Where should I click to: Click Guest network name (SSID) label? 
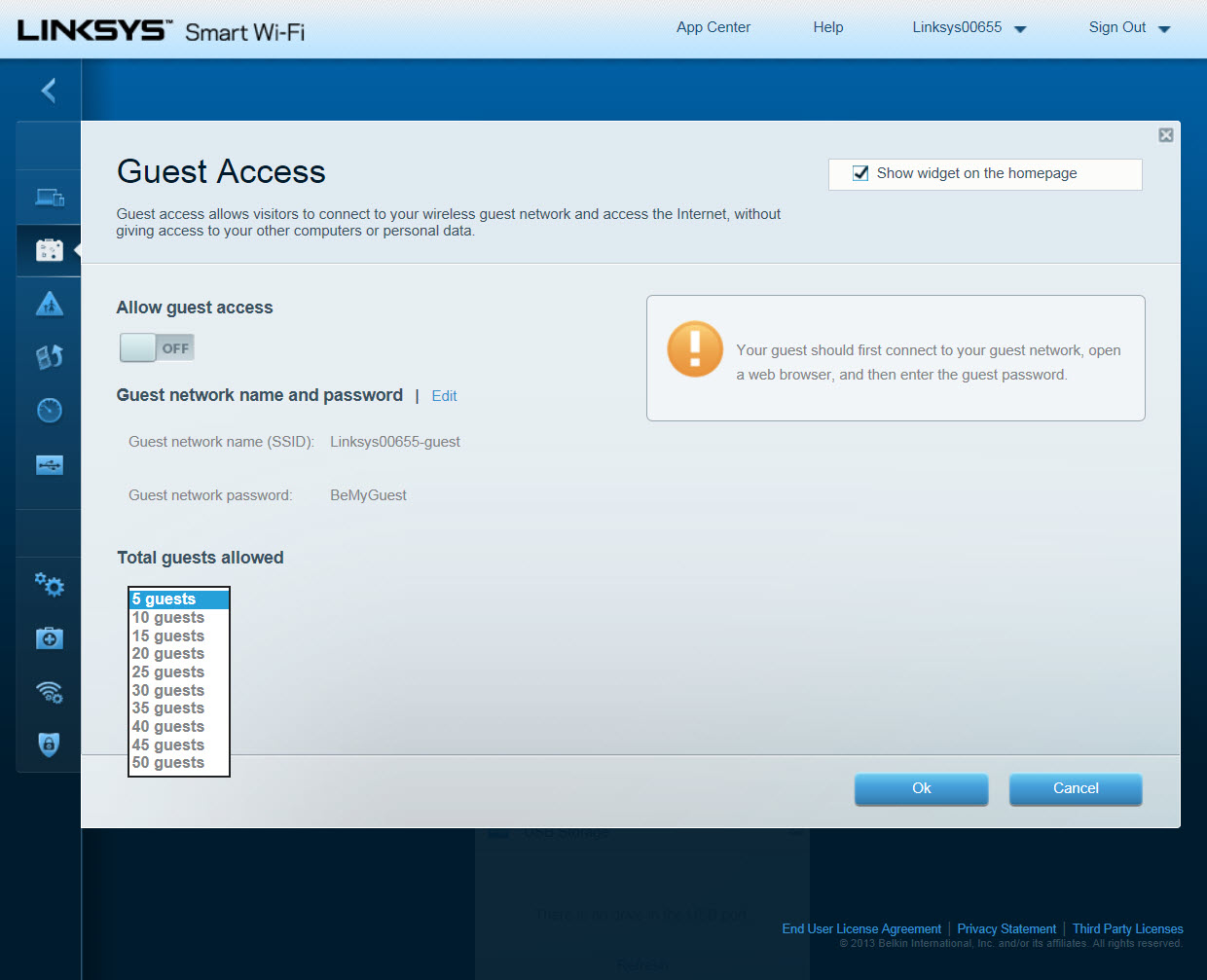(x=221, y=442)
